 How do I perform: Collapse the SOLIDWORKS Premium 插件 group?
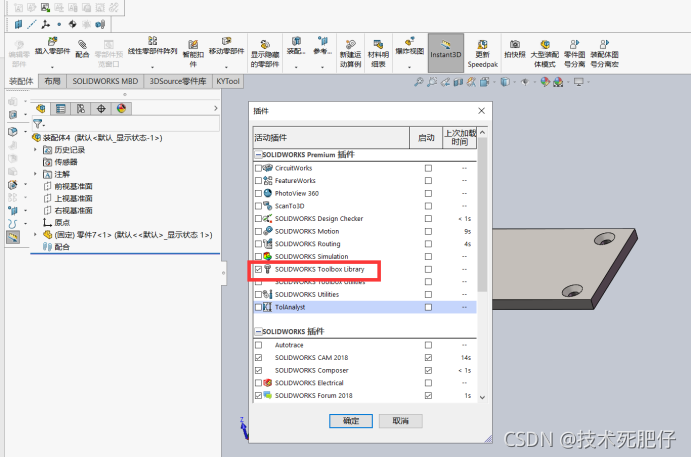[258, 155]
